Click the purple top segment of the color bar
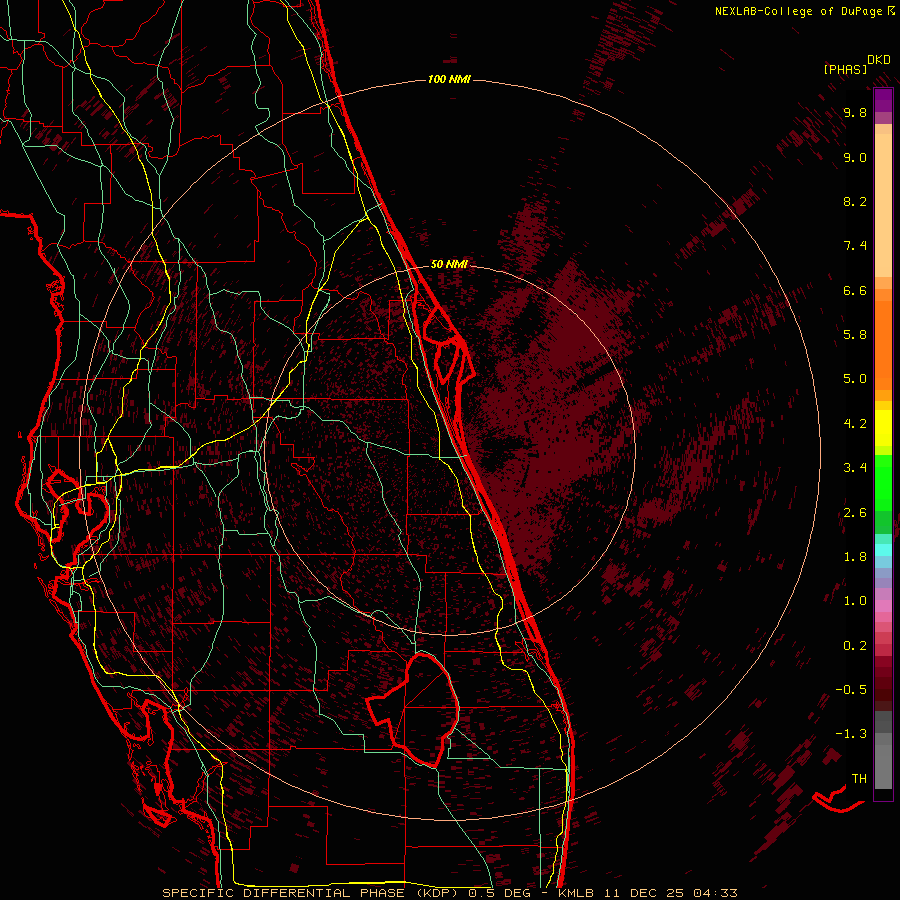 [883, 100]
